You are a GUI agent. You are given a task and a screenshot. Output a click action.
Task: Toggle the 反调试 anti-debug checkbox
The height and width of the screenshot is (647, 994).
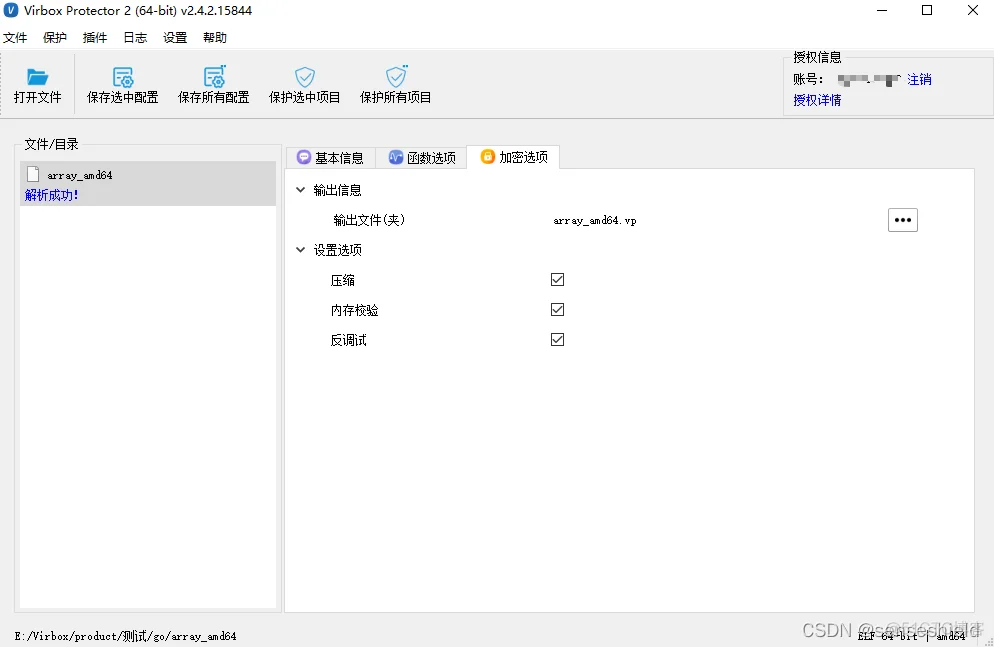pyautogui.click(x=557, y=340)
